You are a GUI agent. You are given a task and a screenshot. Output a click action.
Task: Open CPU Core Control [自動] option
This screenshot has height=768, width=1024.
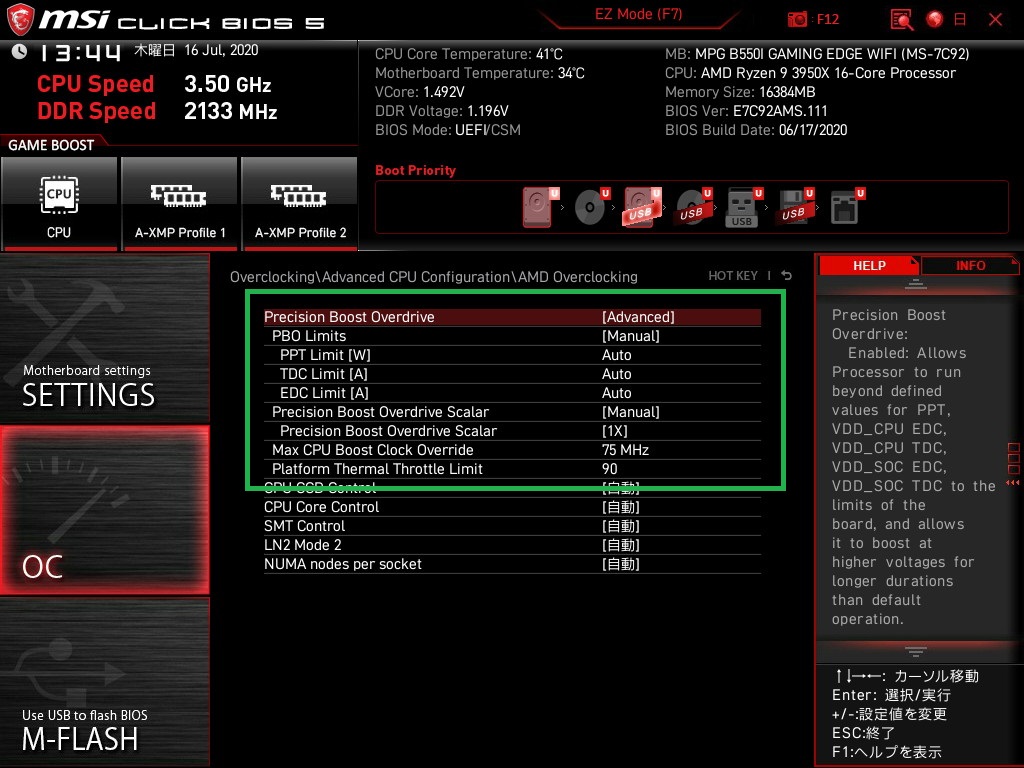[620, 507]
